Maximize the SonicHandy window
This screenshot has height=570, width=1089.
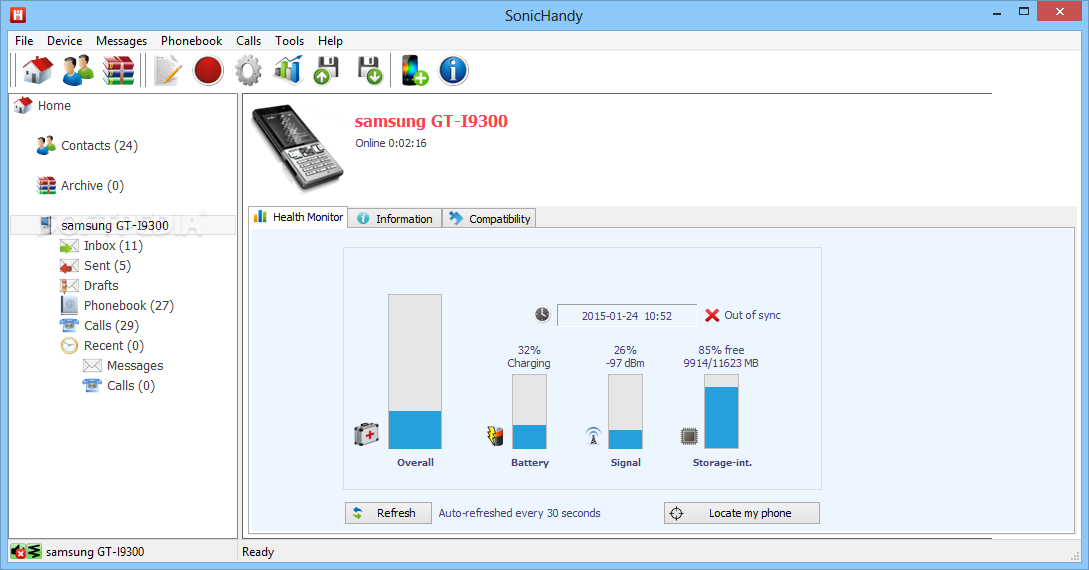pyautogui.click(x=1024, y=11)
